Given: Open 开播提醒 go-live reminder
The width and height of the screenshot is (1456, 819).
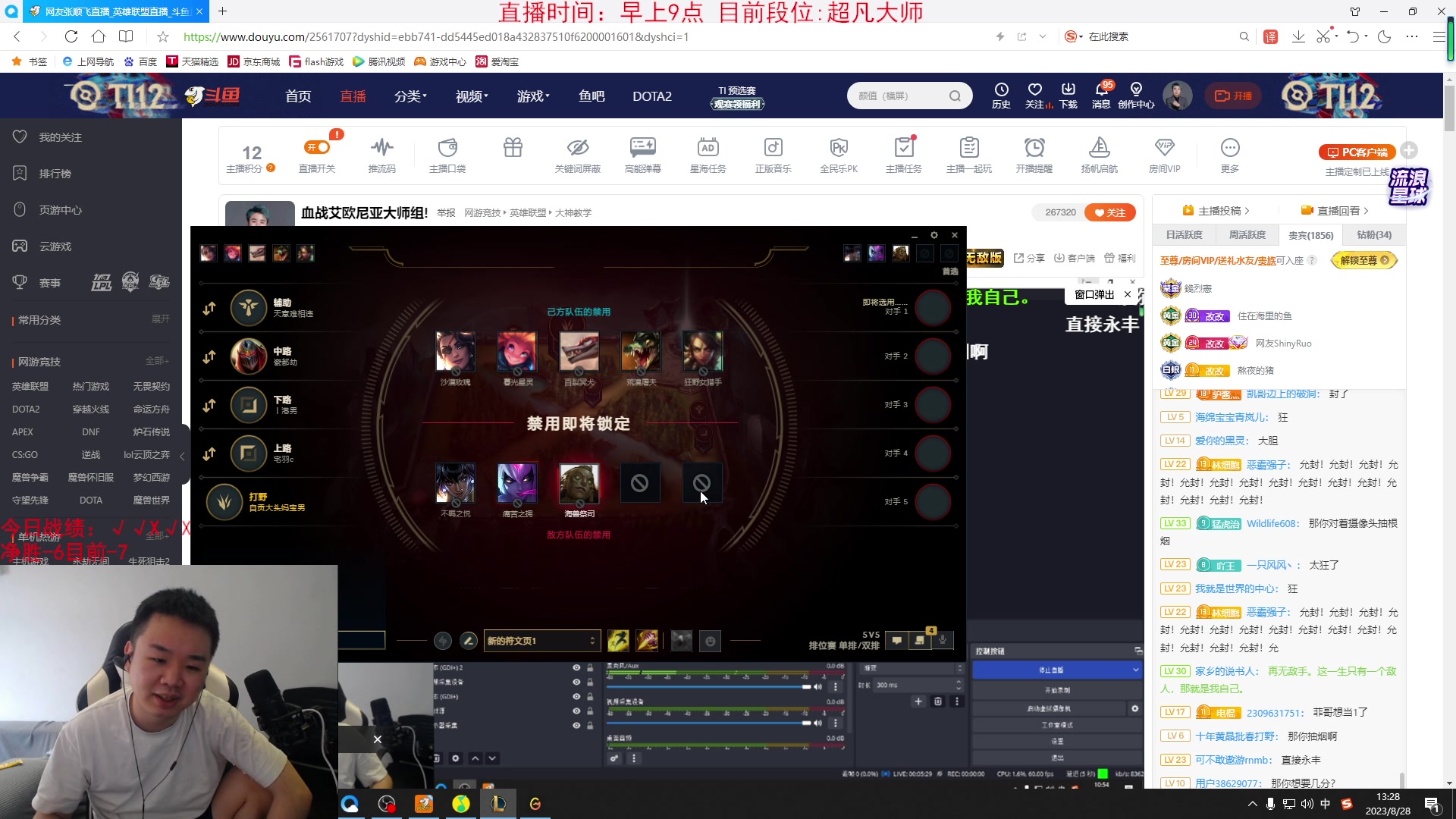Looking at the screenshot, I should click(x=1034, y=155).
